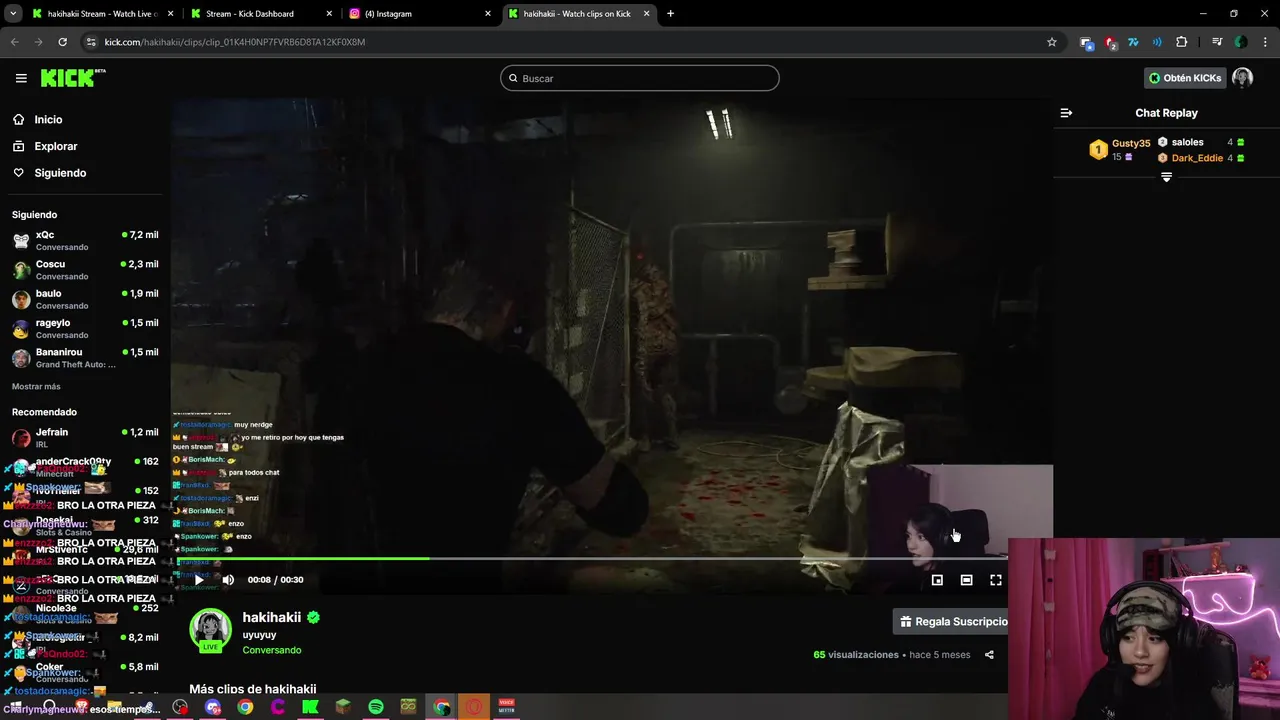Open Bananirou's channel in the sidebar

(85, 357)
